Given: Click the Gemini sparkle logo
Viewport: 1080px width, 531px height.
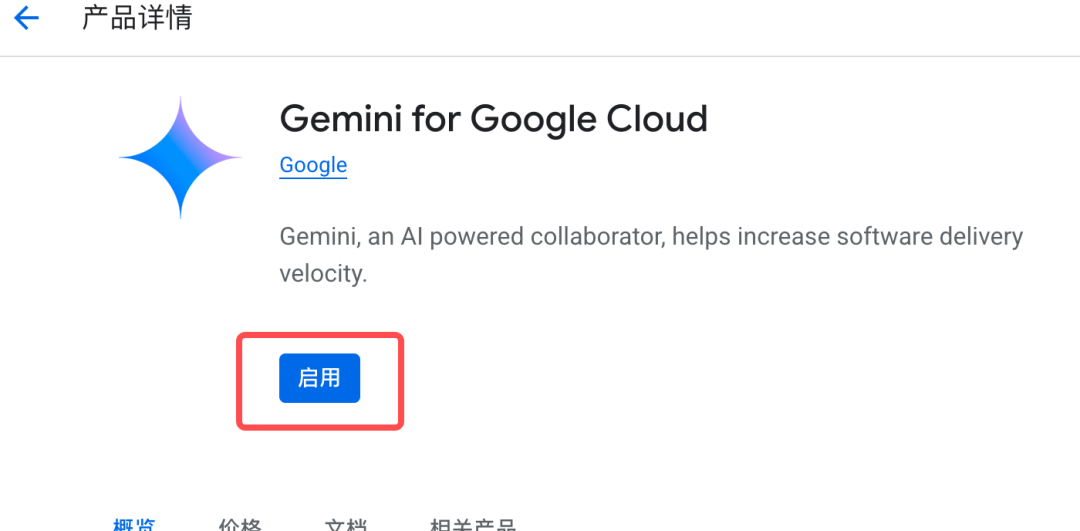Looking at the screenshot, I should pos(181,157).
